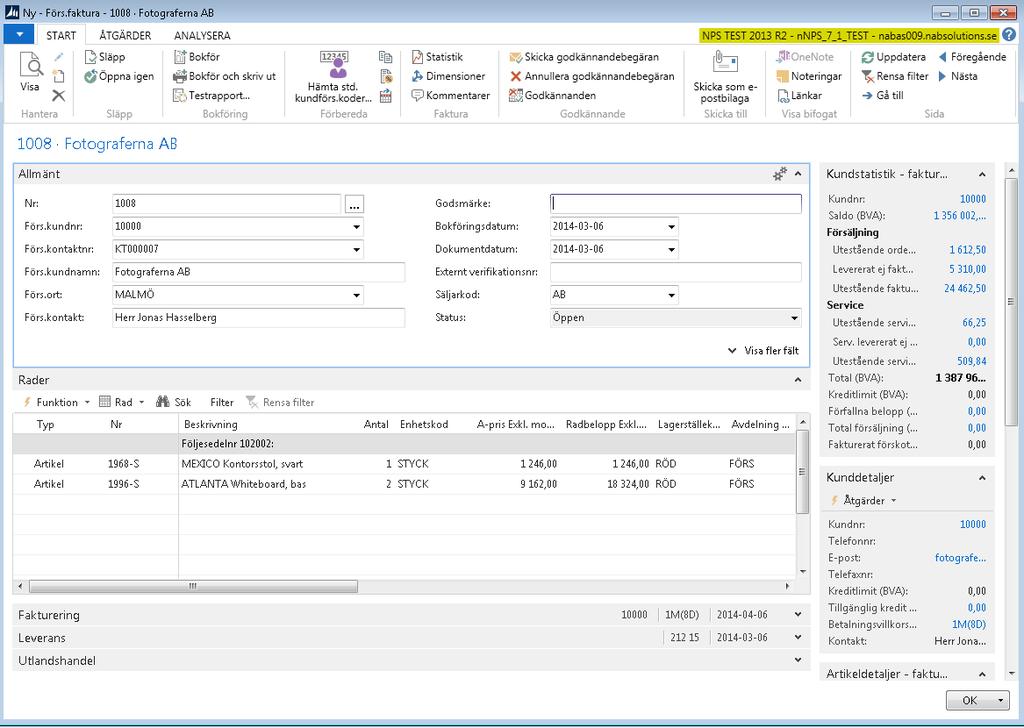Open Förs.kundnr dropdown
Screen dimensions: 1024x728
click(357, 227)
